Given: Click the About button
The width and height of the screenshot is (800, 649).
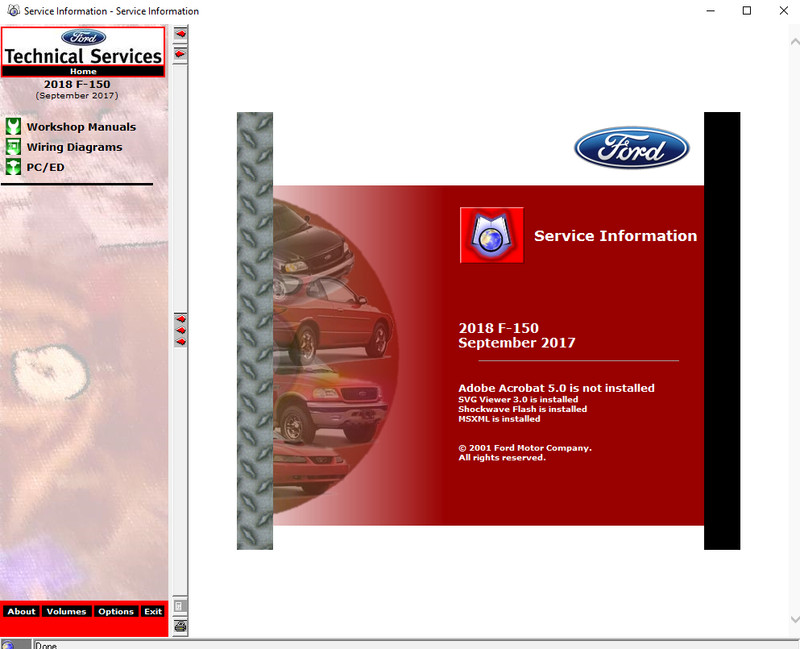Looking at the screenshot, I should pyautogui.click(x=21, y=611).
